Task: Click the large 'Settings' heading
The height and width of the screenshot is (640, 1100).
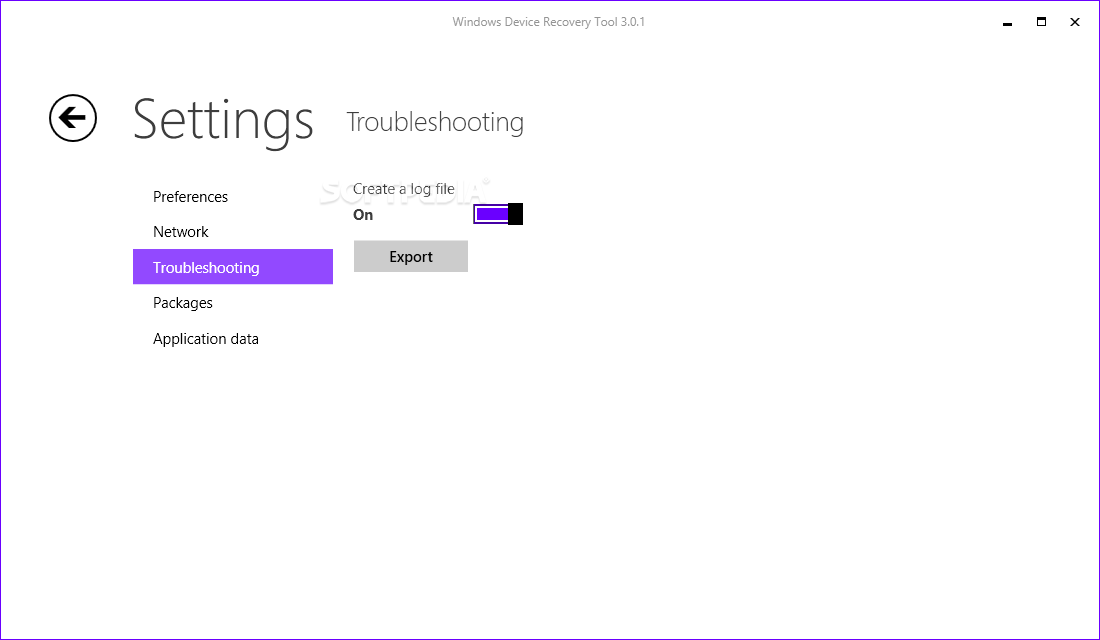Action: tap(222, 121)
